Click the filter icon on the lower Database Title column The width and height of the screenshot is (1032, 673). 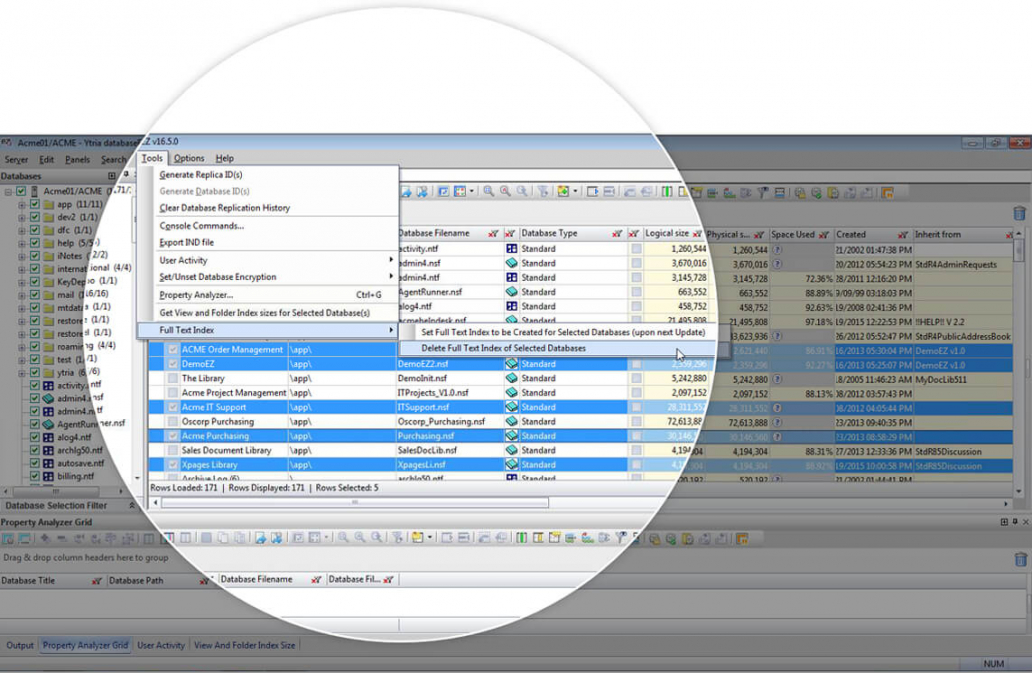97,581
